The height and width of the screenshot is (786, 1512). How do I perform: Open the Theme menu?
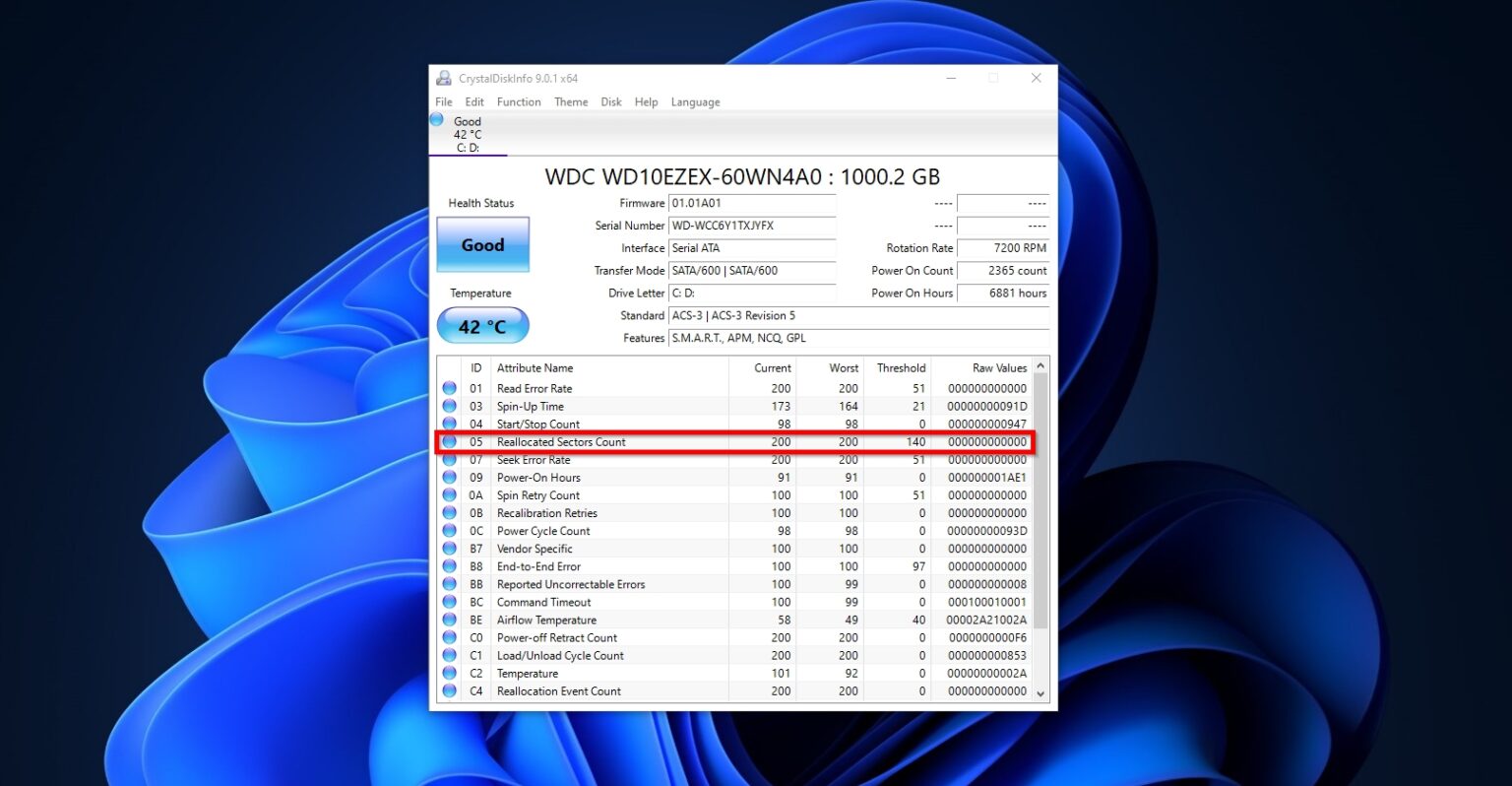coord(571,101)
